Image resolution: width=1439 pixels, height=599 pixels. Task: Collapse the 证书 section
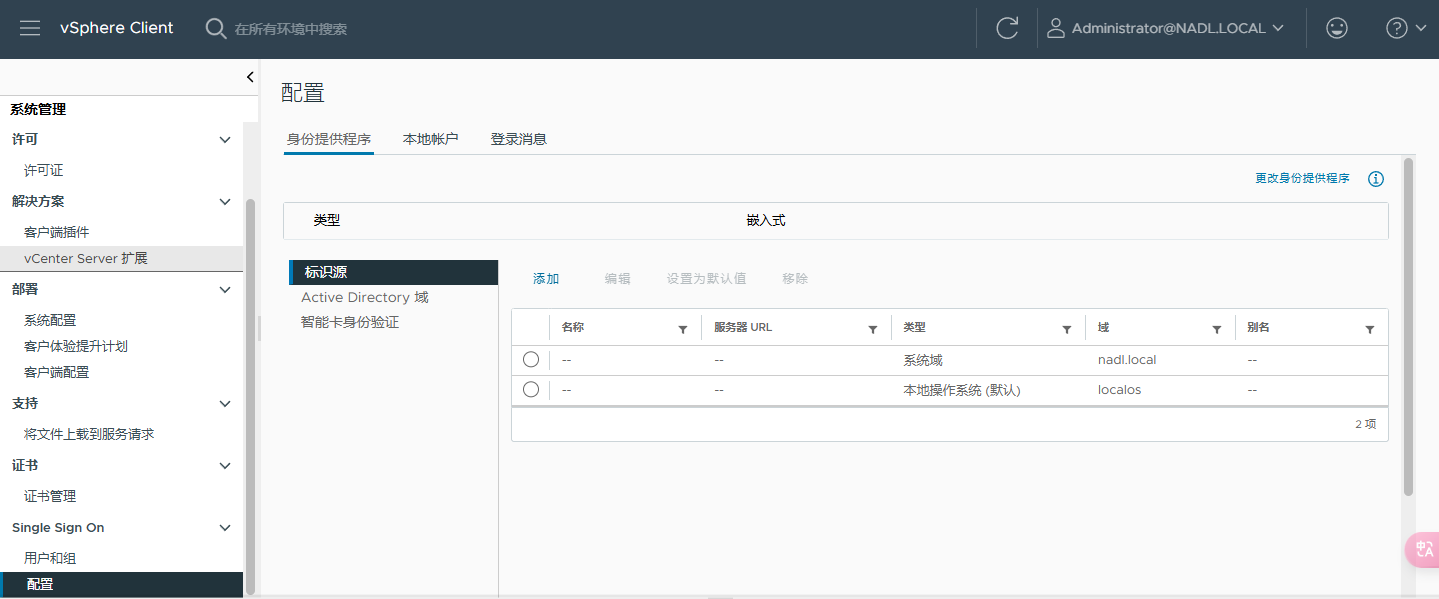225,466
